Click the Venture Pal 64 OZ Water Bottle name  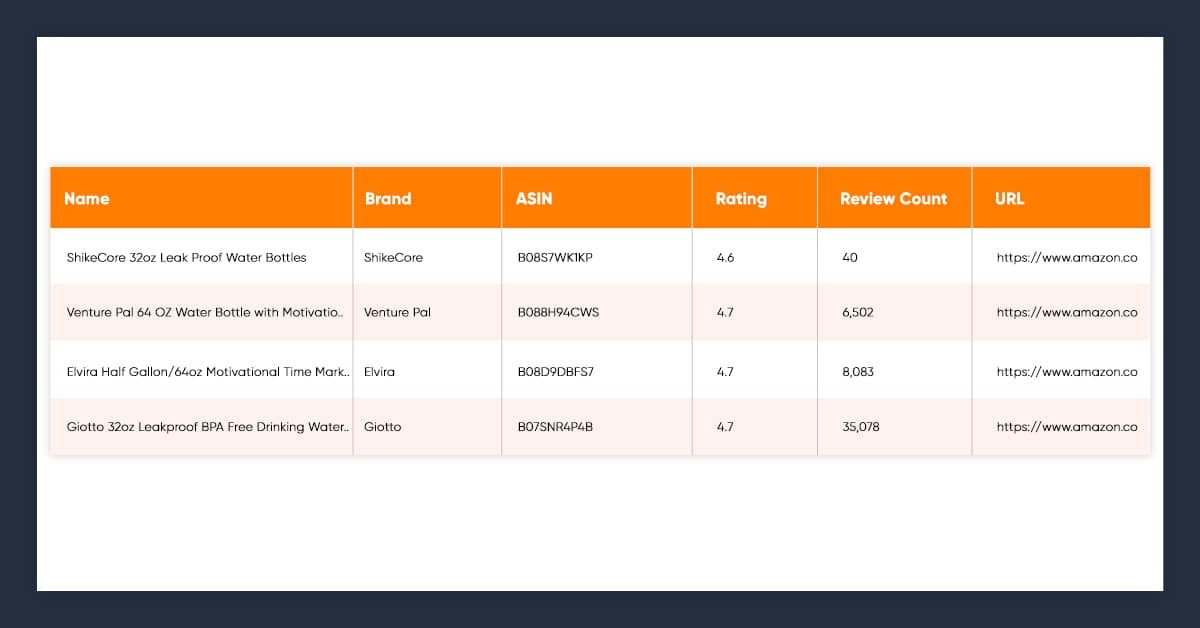[206, 312]
